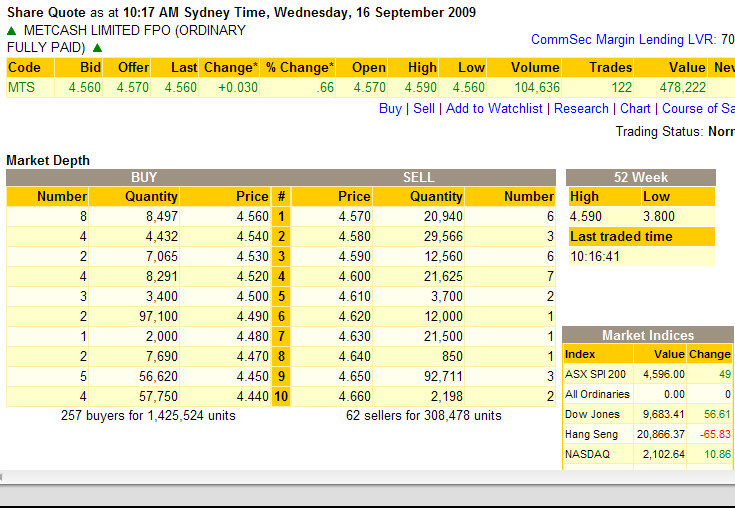Click the Sell link

pos(424,109)
